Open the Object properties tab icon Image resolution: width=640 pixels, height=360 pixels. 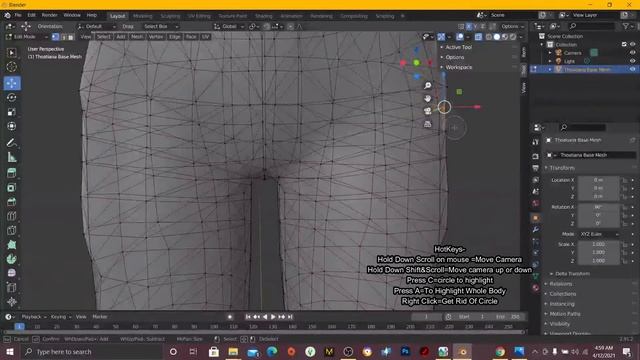pyautogui.click(x=536, y=218)
